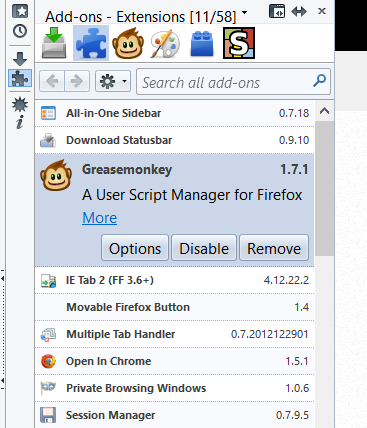Disable the Greasemonkey extension
The width and height of the screenshot is (367, 428).
click(x=204, y=248)
